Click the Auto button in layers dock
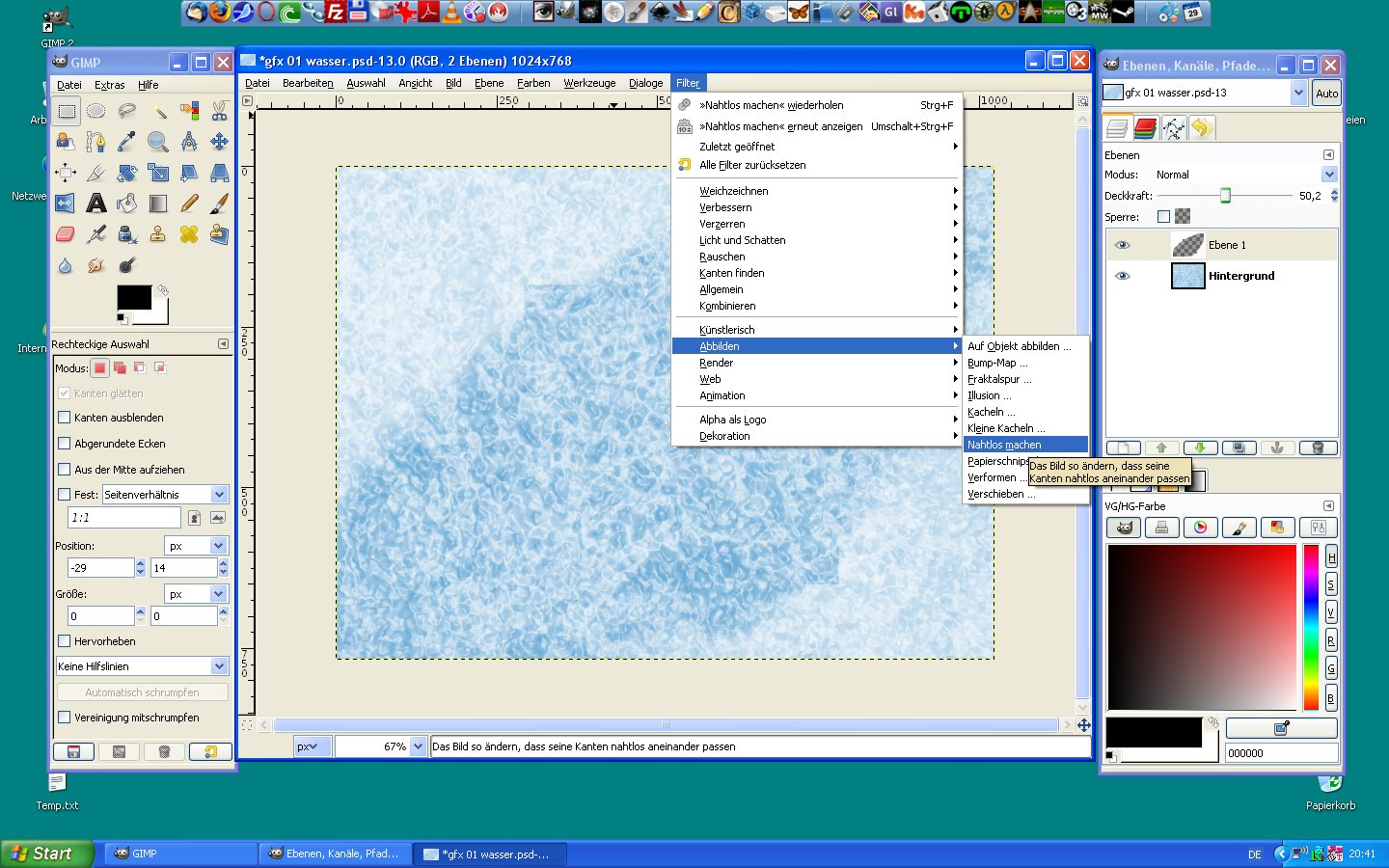1389x868 pixels. point(1326,94)
